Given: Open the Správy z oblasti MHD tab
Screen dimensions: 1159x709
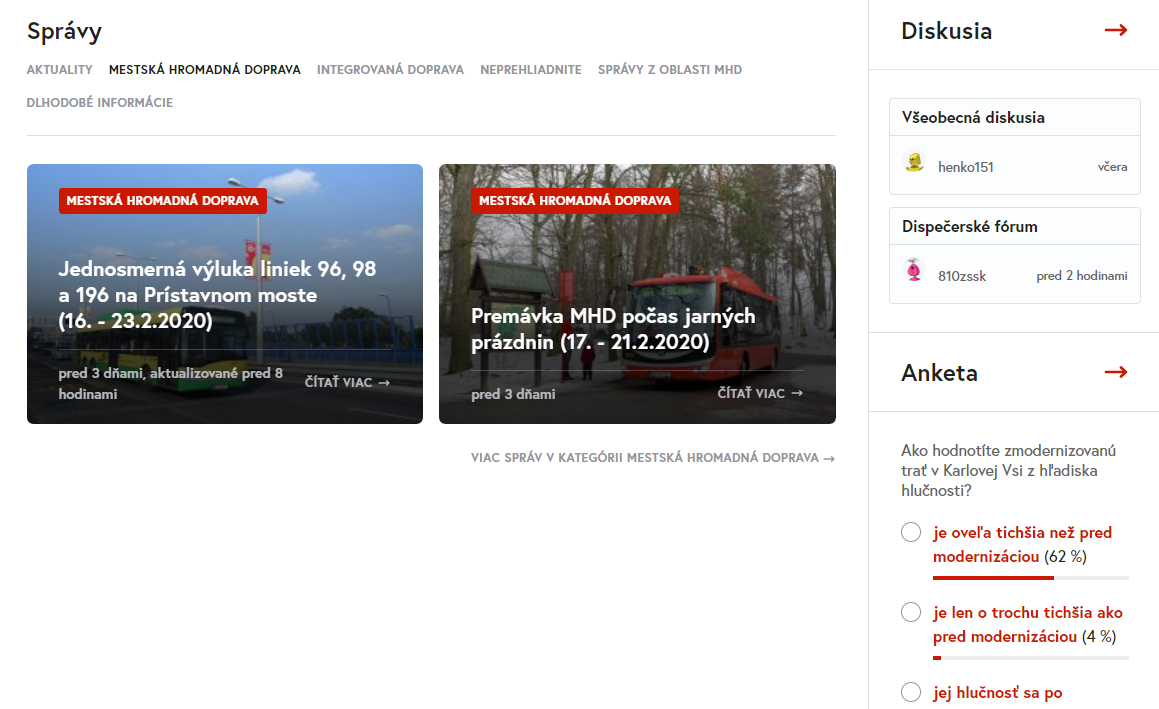Looking at the screenshot, I should point(669,70).
